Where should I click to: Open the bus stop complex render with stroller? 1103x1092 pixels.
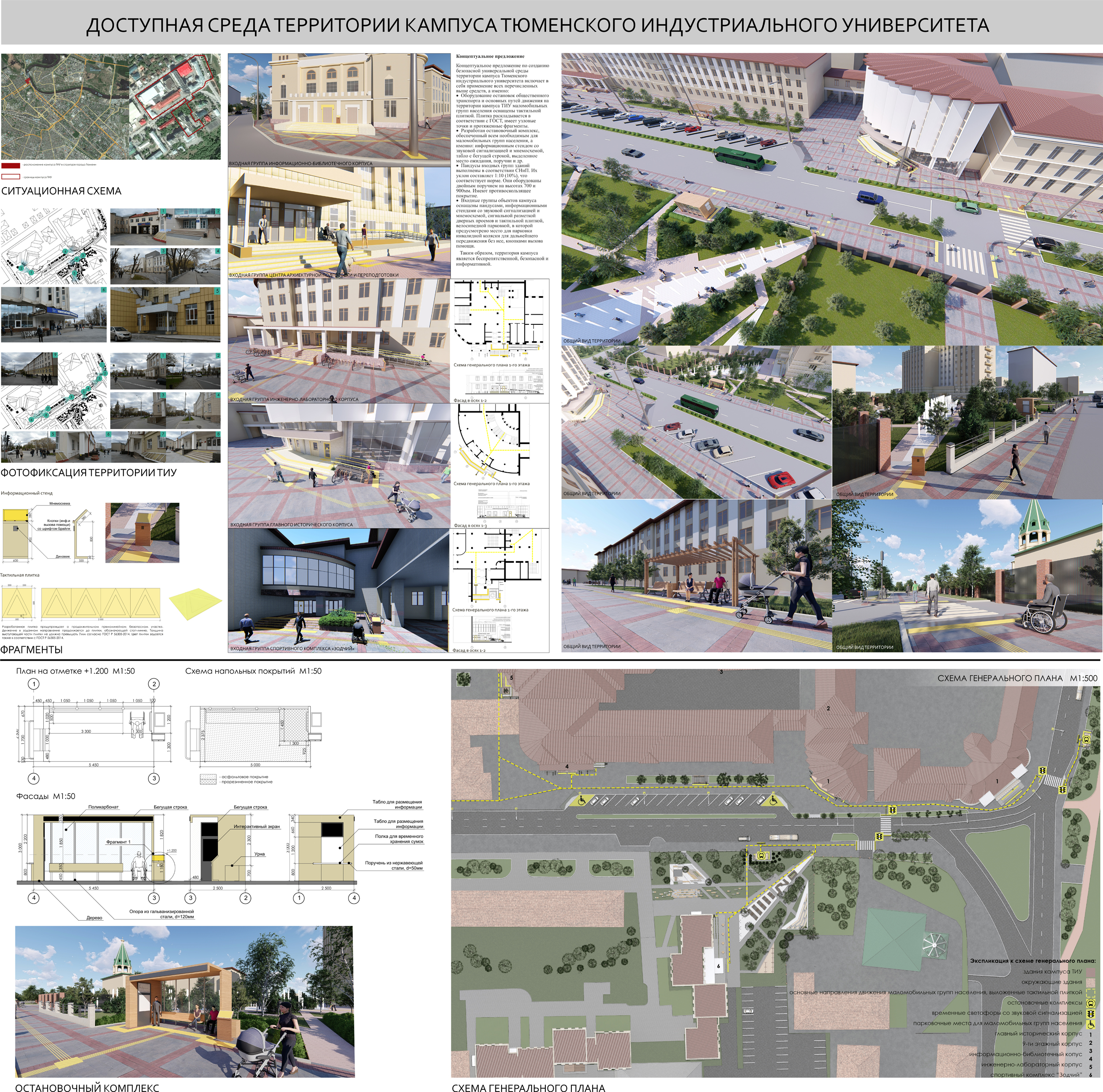(184, 1002)
